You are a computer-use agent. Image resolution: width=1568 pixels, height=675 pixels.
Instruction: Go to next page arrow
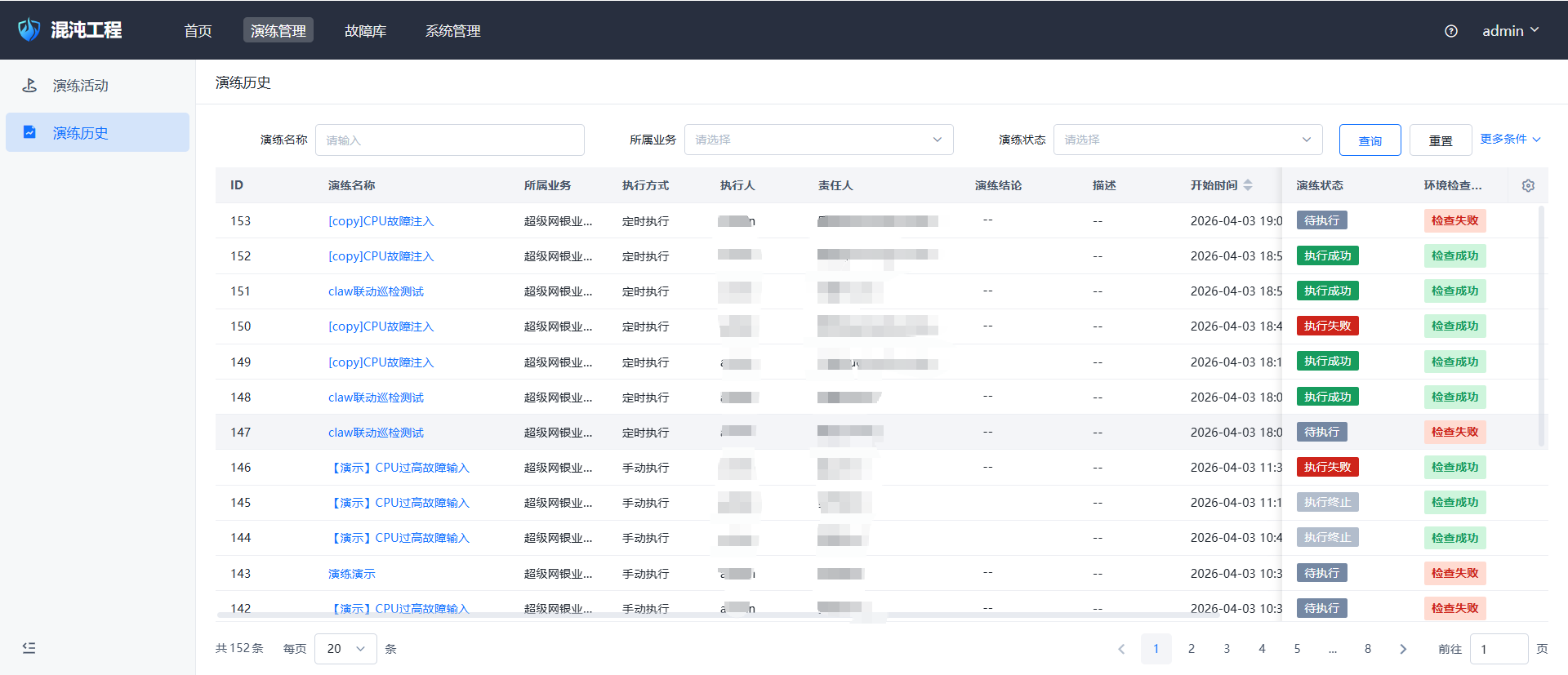coord(1402,649)
